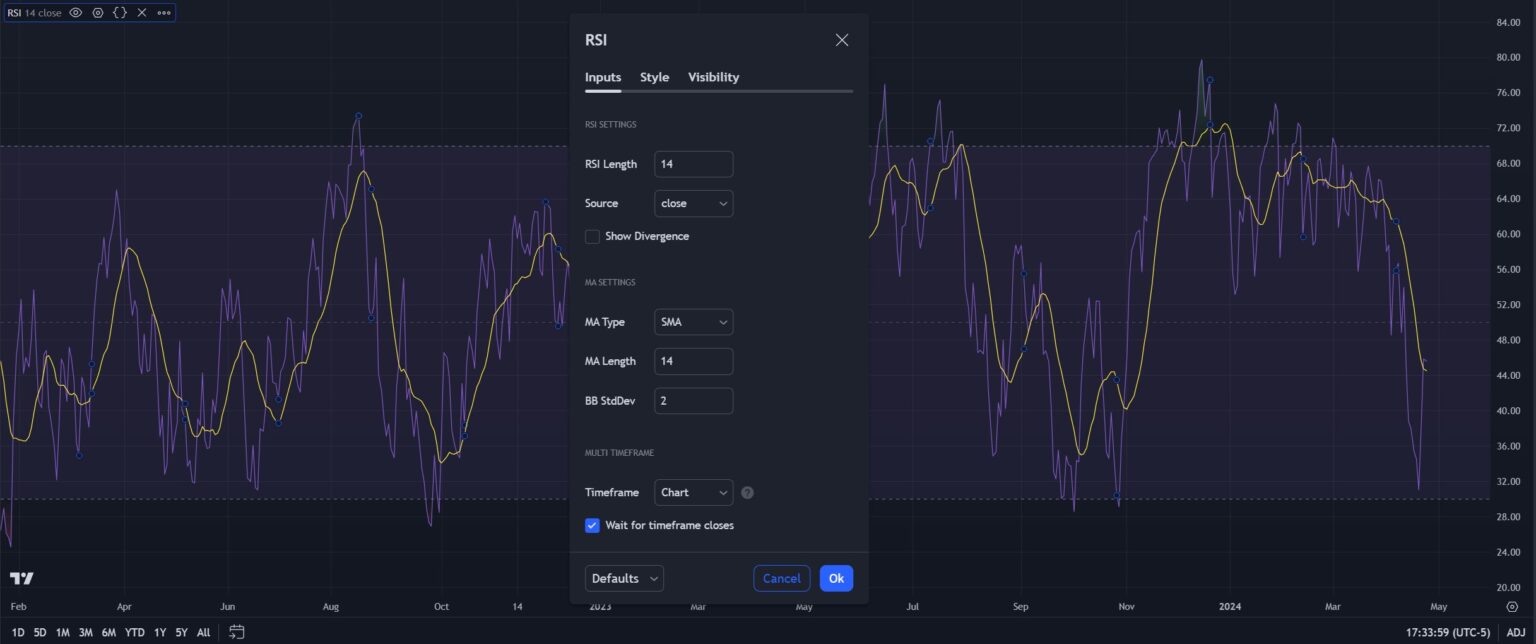Click the TradingView logo on chart

[x=22, y=578]
